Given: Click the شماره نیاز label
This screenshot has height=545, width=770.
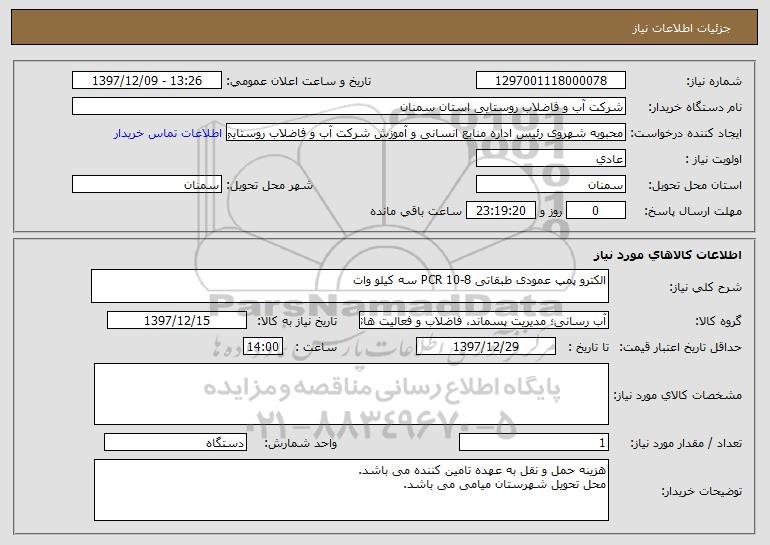Looking at the screenshot, I should pyautogui.click(x=714, y=81).
